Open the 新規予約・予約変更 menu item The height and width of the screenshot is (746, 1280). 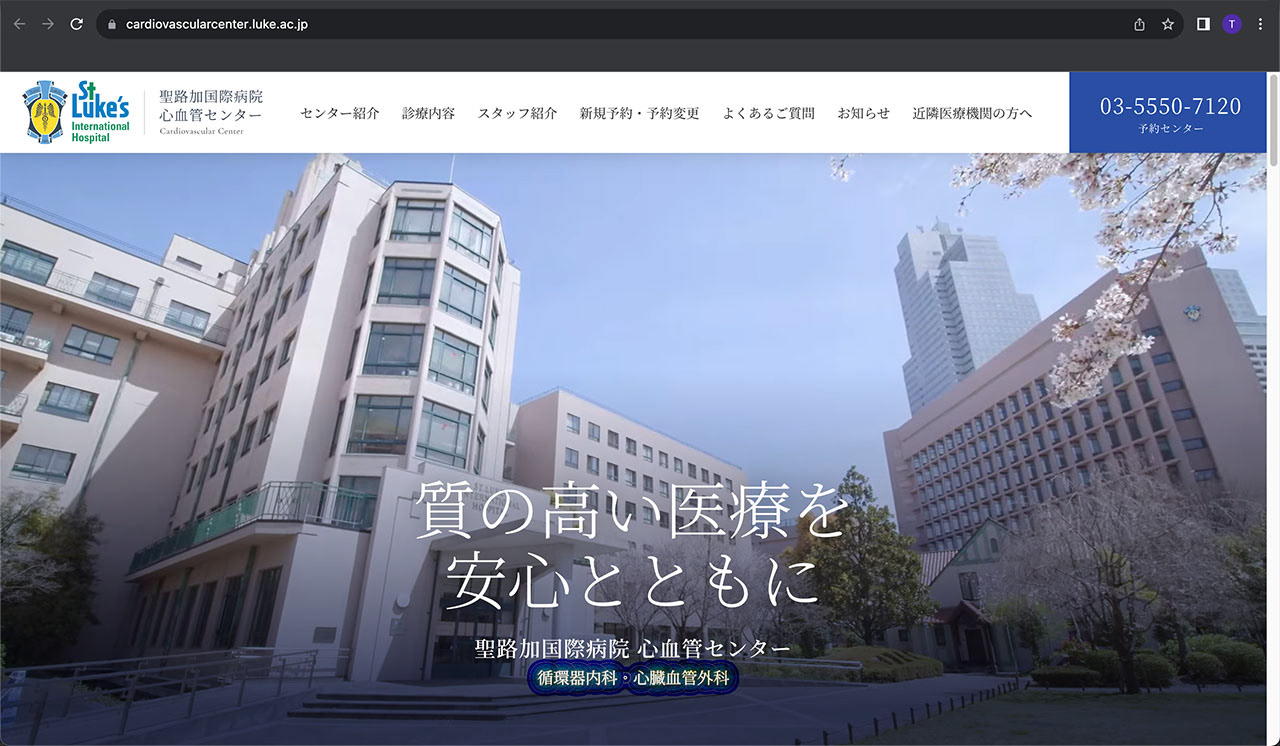(640, 113)
